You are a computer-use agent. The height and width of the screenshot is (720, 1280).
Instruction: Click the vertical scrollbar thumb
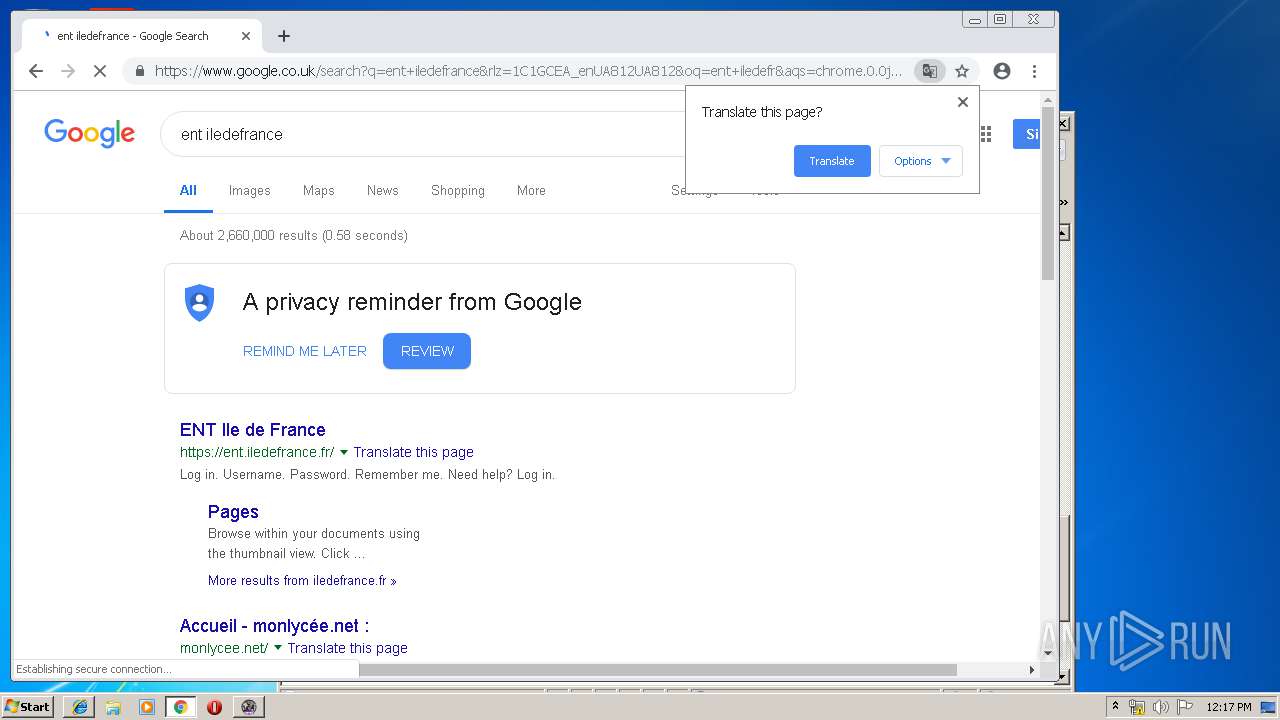click(x=1048, y=195)
